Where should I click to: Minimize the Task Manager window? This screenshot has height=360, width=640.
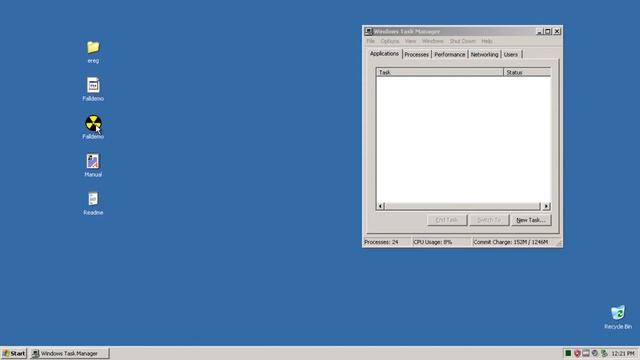click(539, 31)
